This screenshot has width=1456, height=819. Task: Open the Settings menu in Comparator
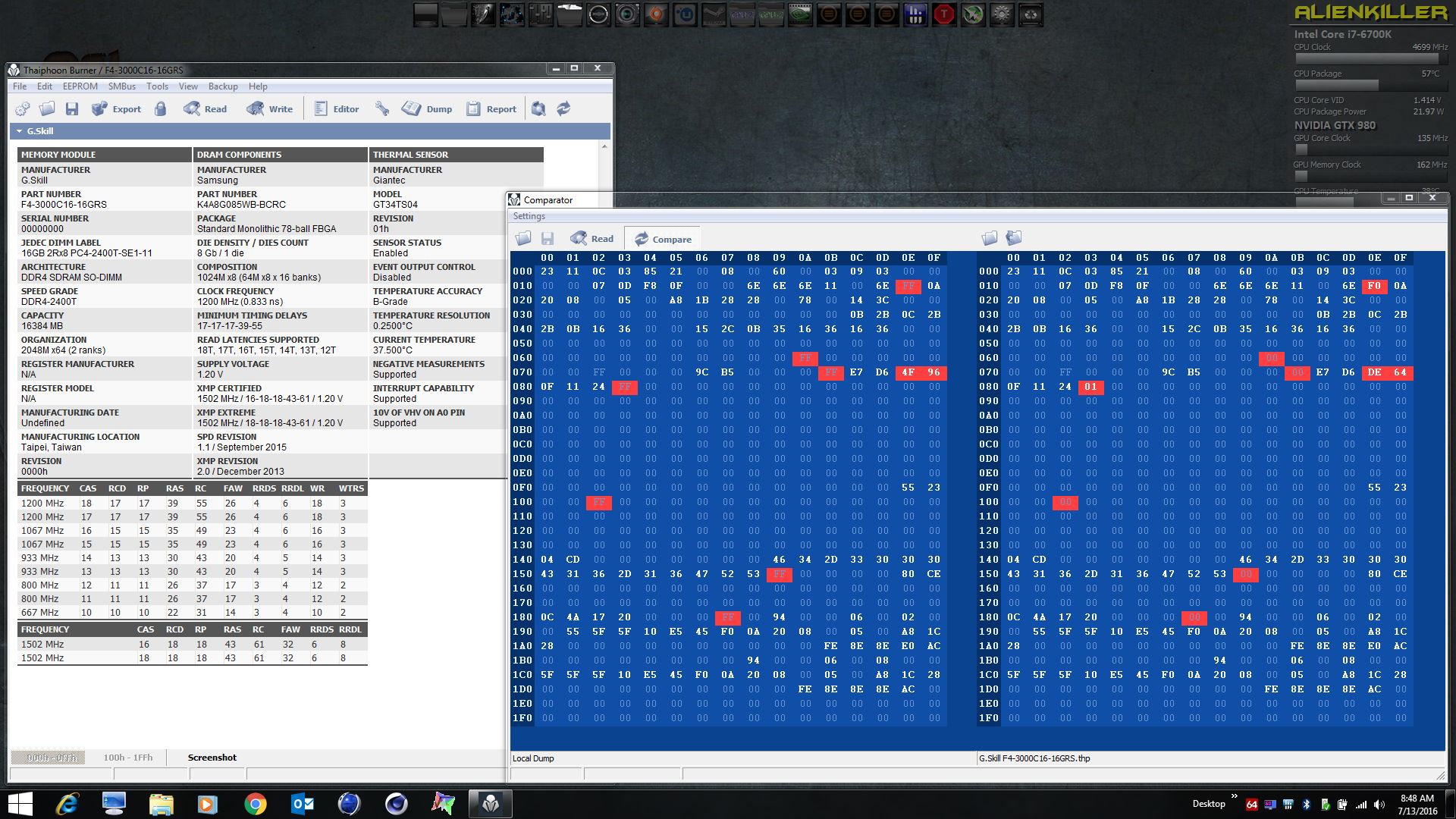pyautogui.click(x=529, y=216)
